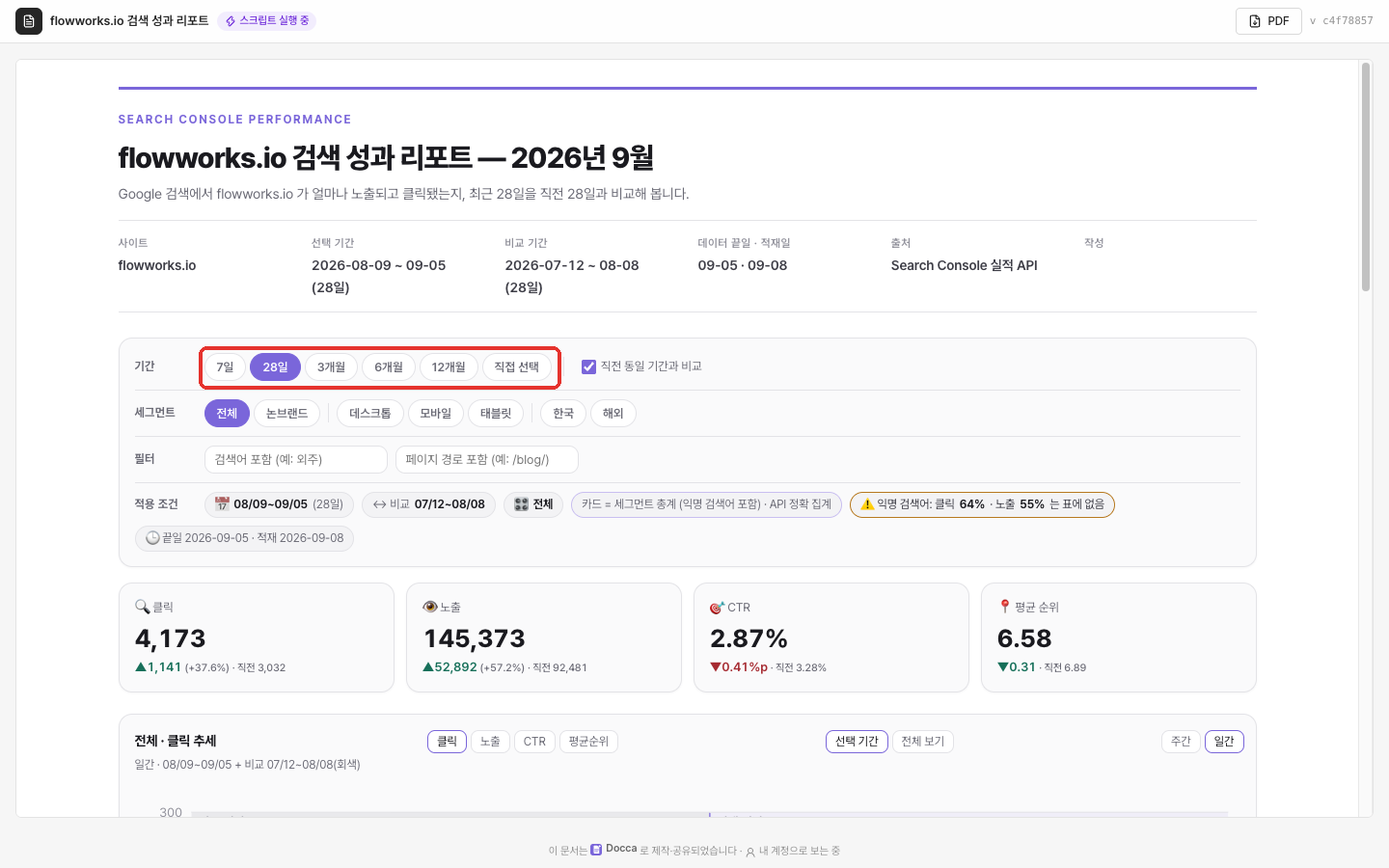This screenshot has height=868, width=1389.
Task: Click the '스크립트 실행 중' status badge
Action: [267, 21]
